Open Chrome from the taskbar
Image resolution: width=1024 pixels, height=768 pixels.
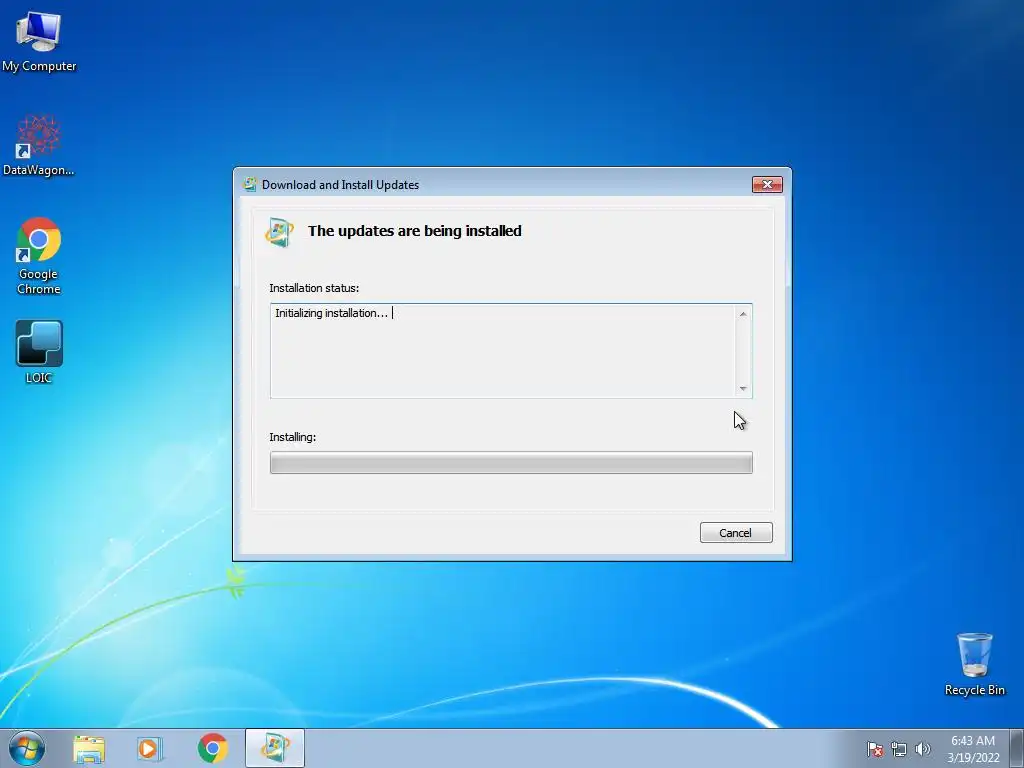pyautogui.click(x=212, y=748)
